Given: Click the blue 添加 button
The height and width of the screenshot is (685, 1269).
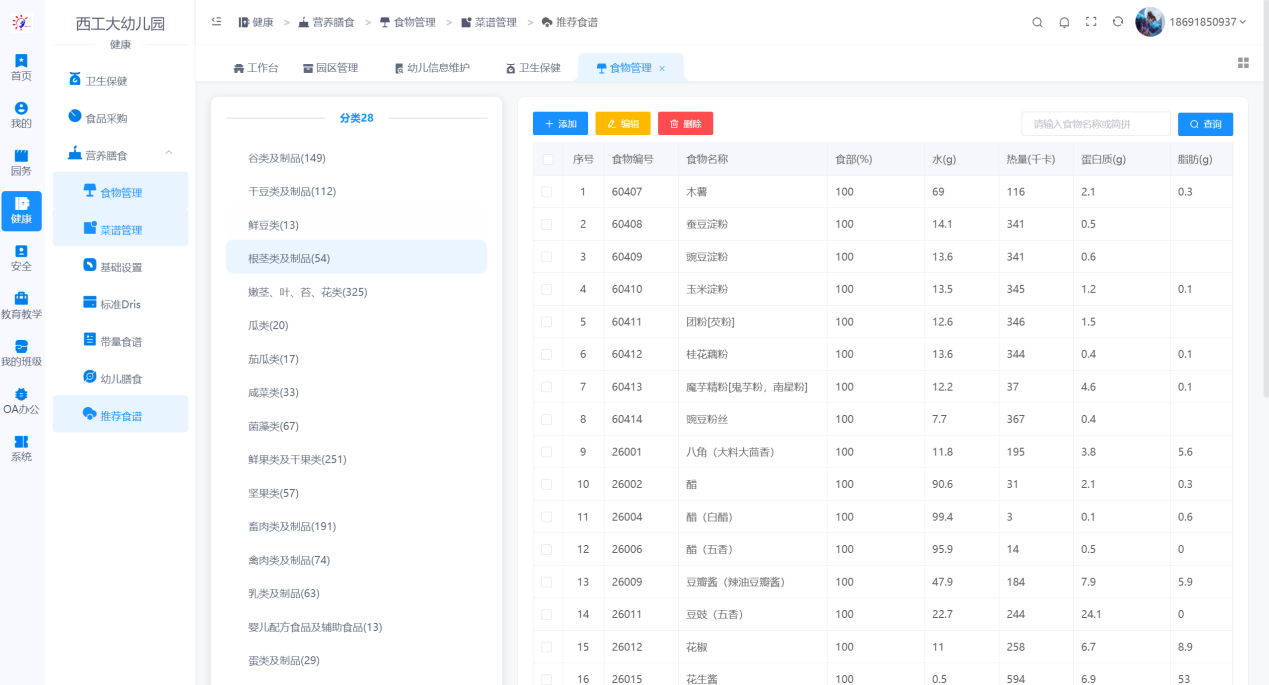Looking at the screenshot, I should click(560, 124).
